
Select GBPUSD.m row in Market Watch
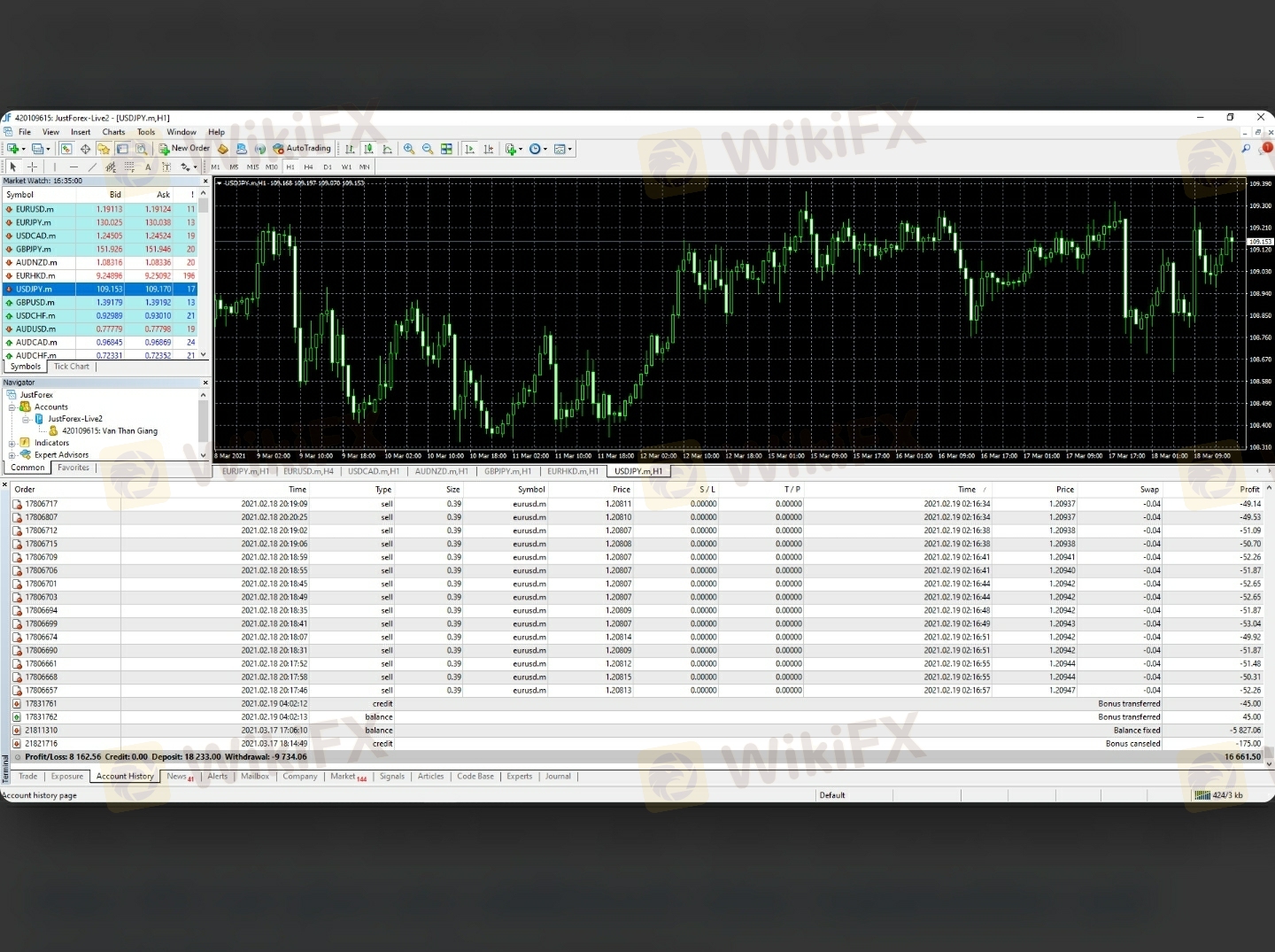pos(35,302)
